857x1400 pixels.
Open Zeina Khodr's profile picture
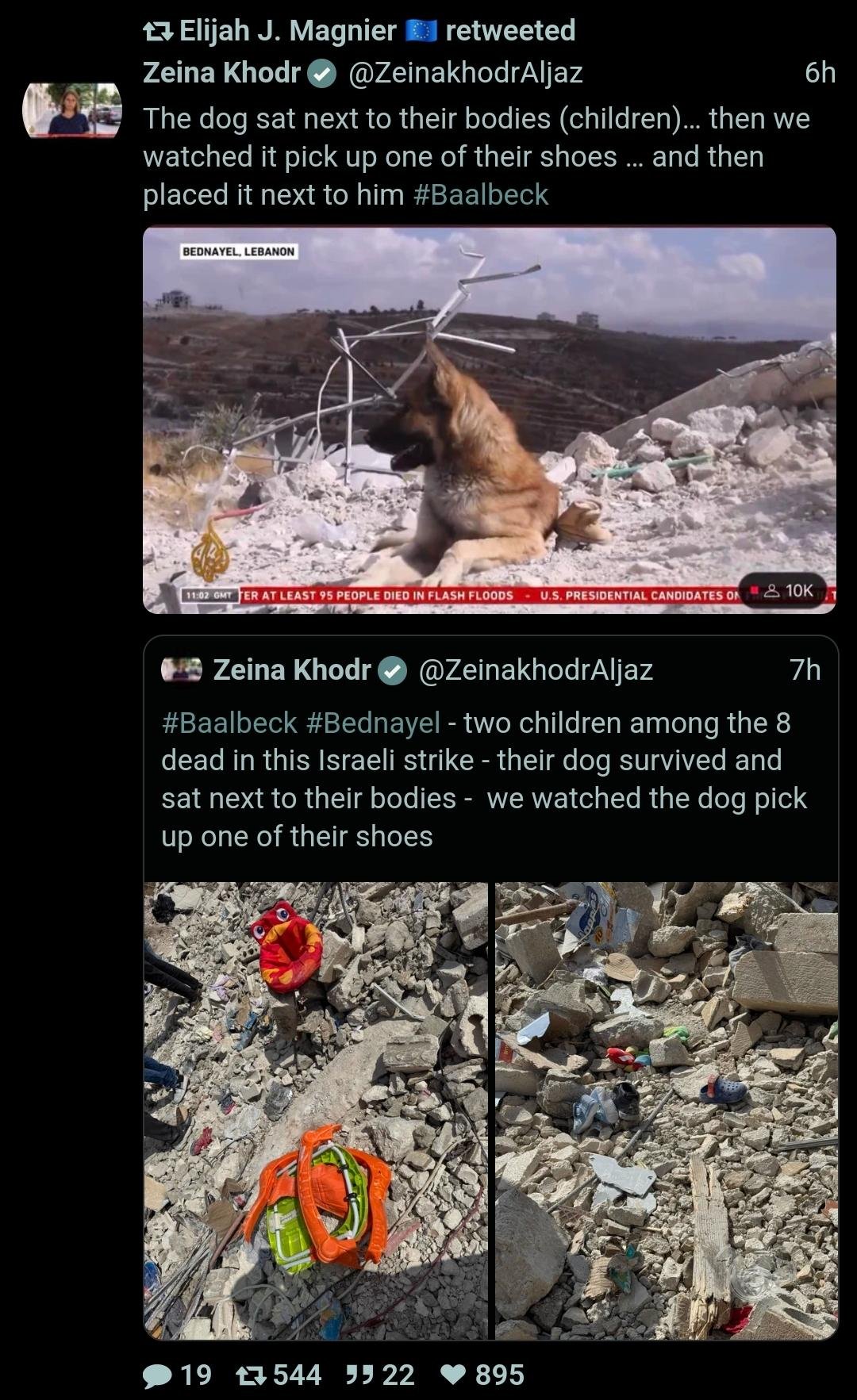point(71,110)
